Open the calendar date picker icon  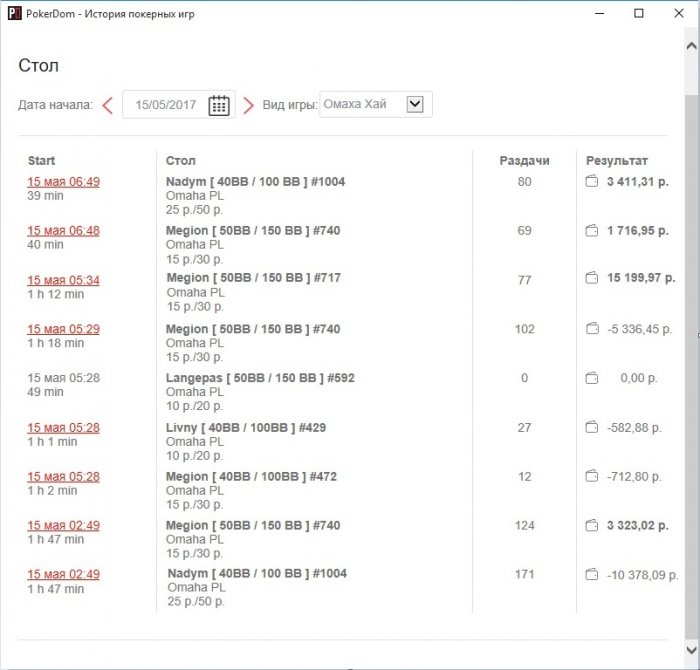[x=219, y=106]
